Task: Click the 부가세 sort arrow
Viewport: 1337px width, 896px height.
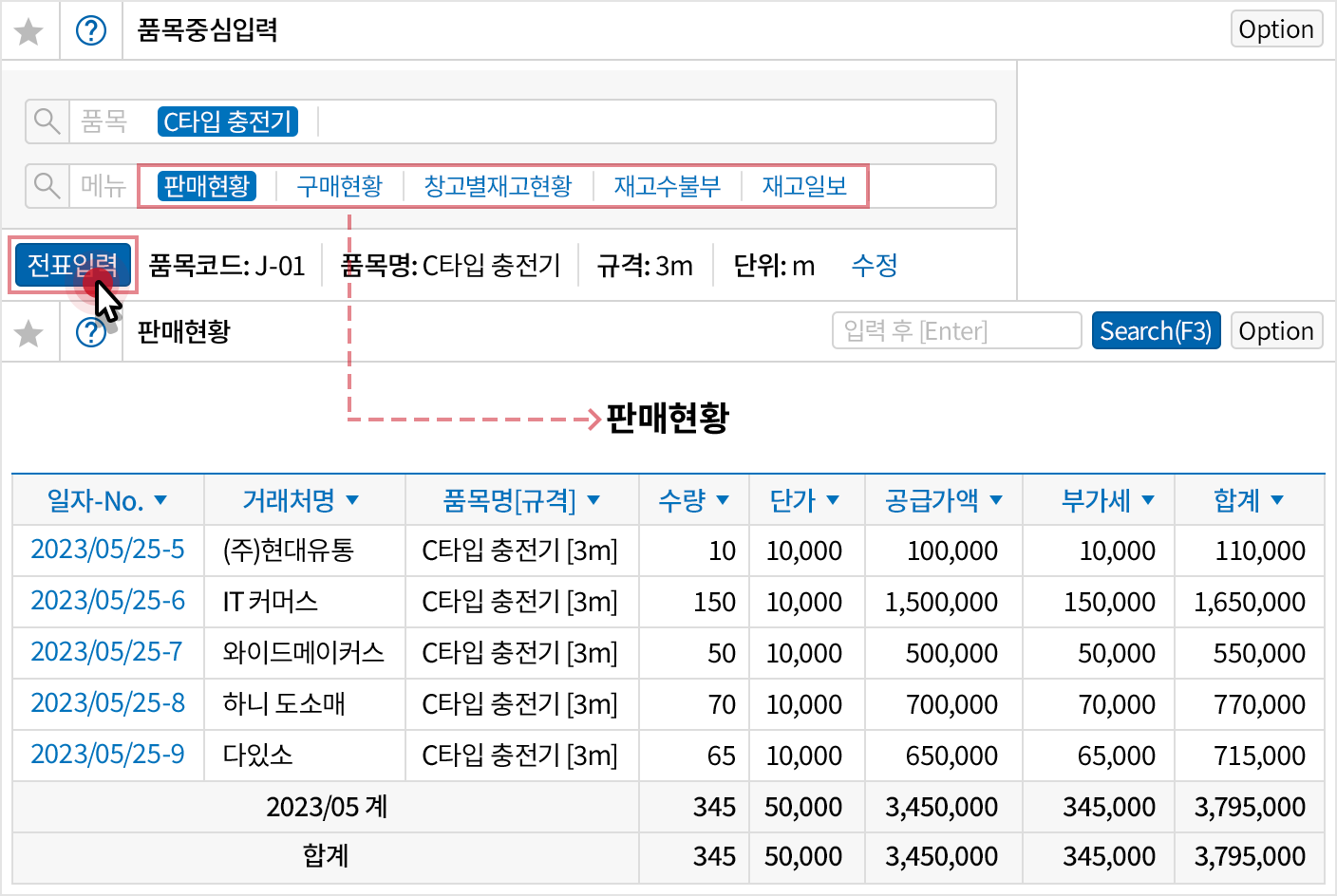Action: [x=1148, y=500]
